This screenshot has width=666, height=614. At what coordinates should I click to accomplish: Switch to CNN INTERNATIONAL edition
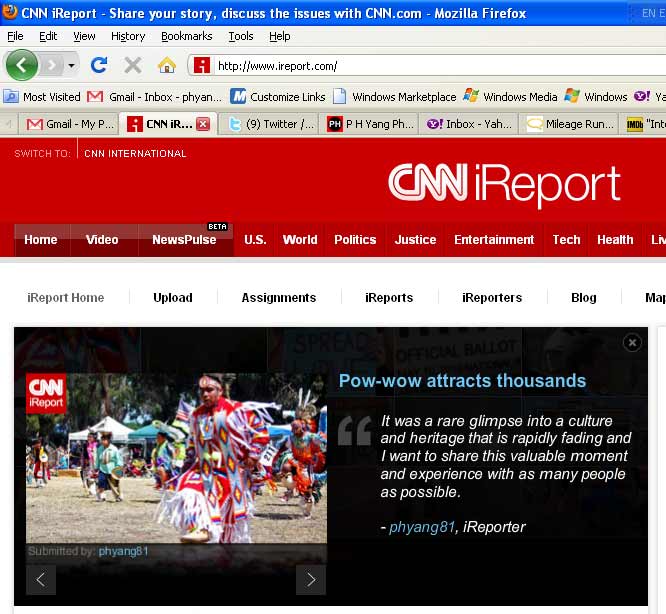[x=135, y=154]
